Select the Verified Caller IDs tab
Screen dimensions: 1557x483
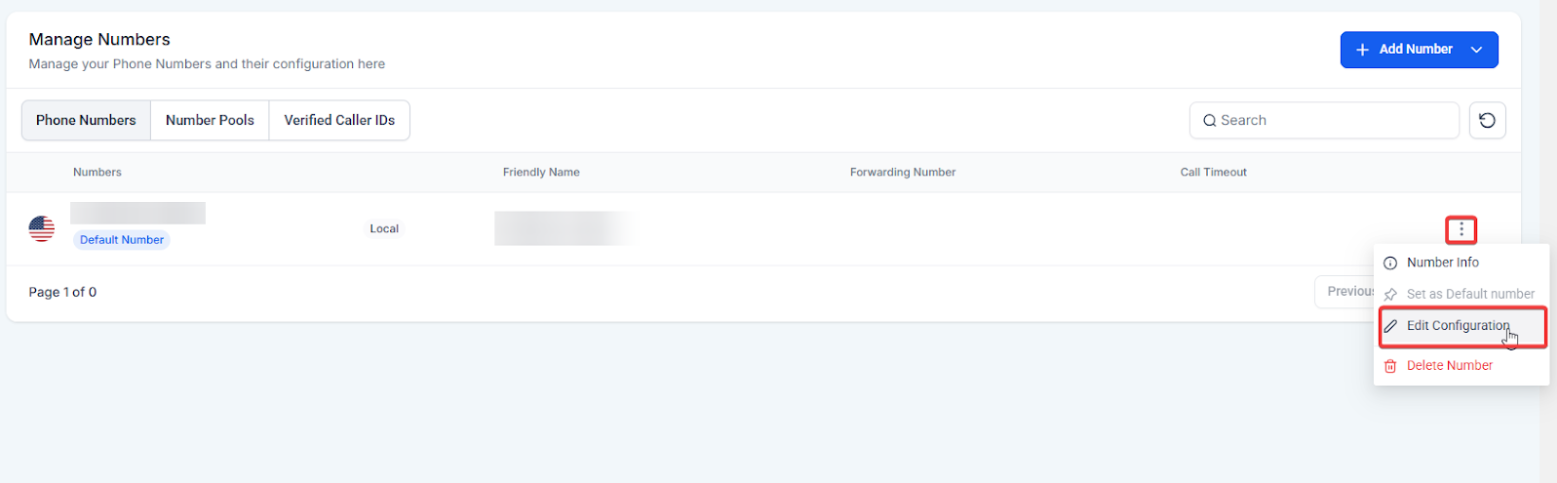pyautogui.click(x=339, y=120)
